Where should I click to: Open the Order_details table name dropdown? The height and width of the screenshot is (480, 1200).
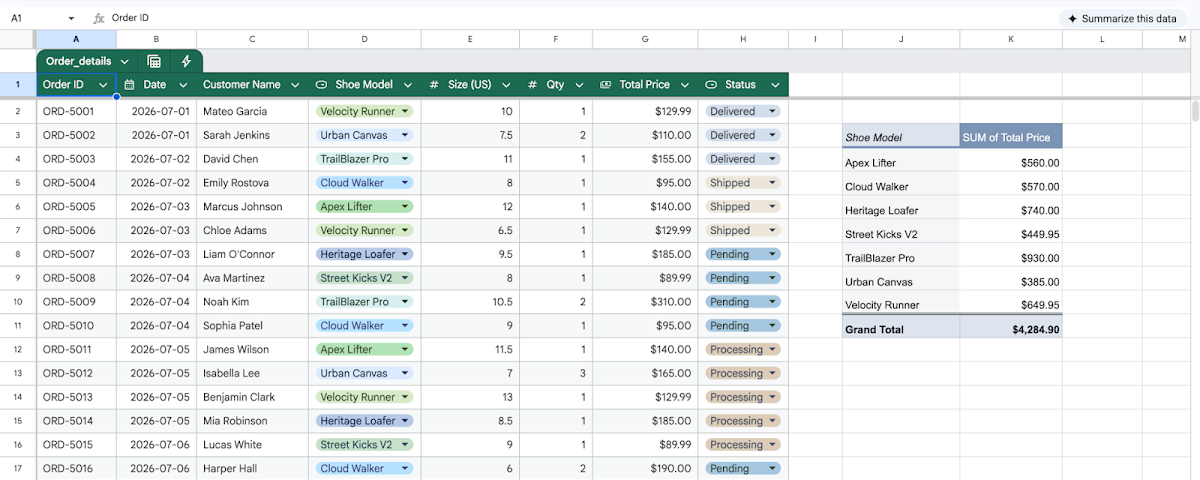pos(124,61)
